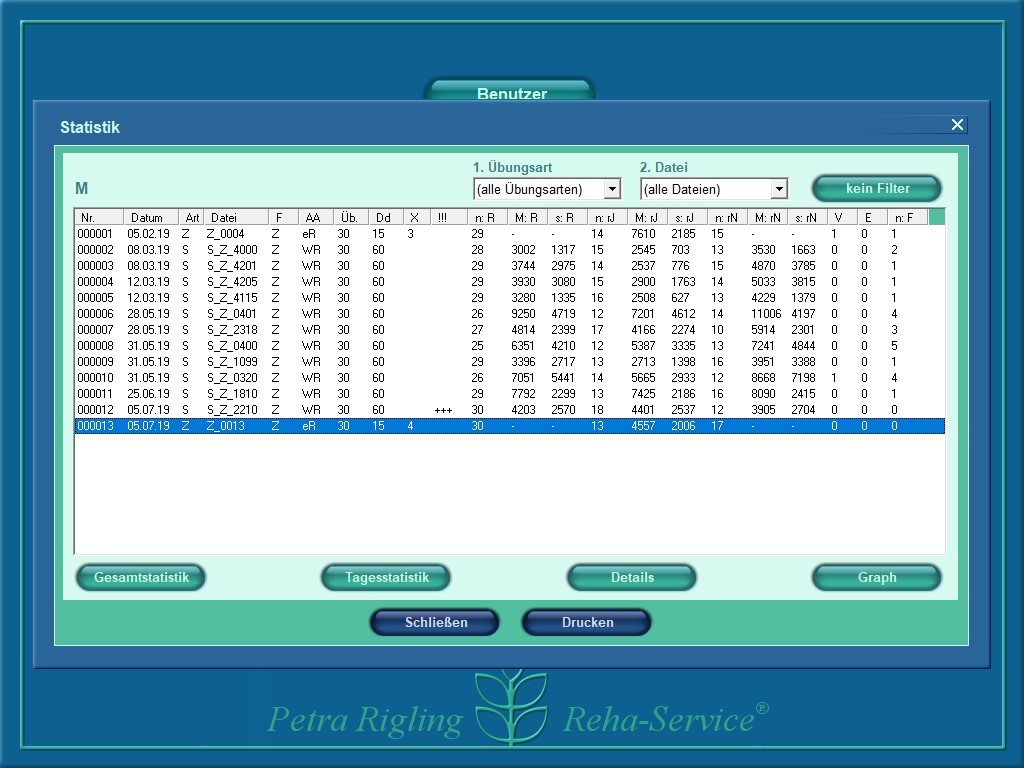Screen dimensions: 1024x768
Task: Show the Graph for the selection
Action: click(877, 577)
